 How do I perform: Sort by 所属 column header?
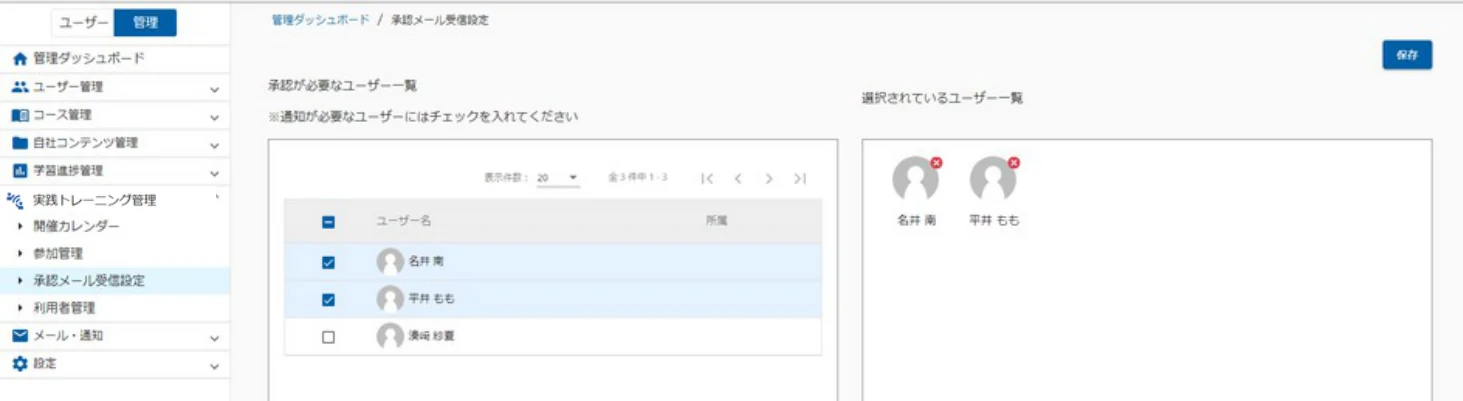click(716, 221)
